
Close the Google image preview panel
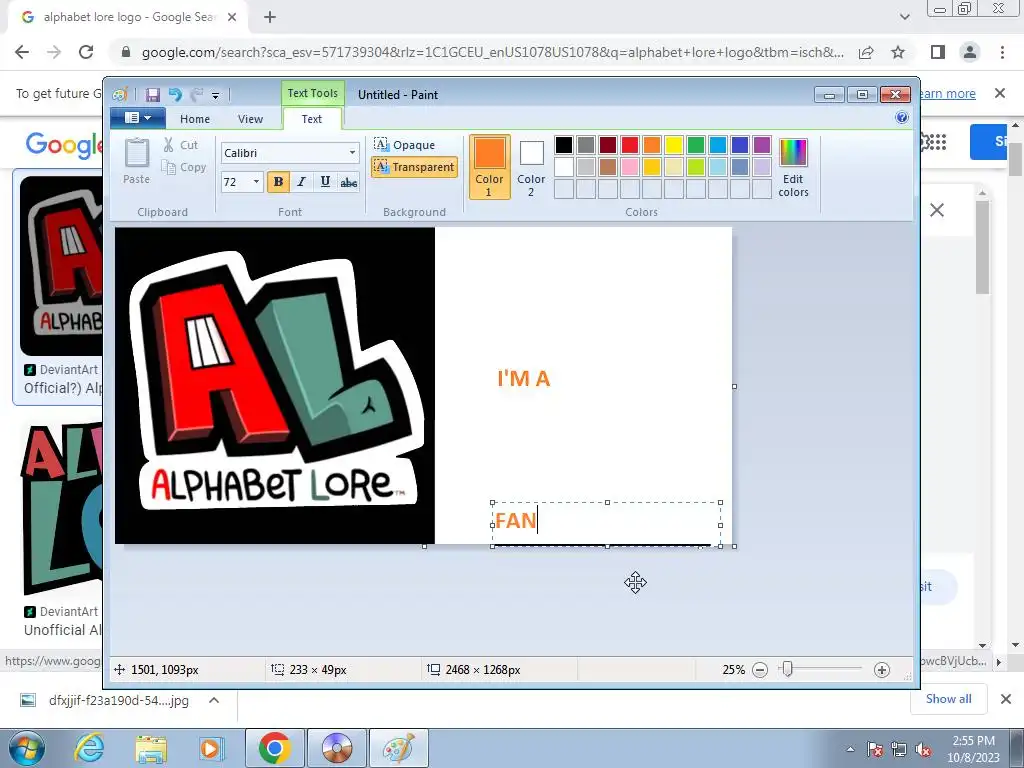[936, 210]
